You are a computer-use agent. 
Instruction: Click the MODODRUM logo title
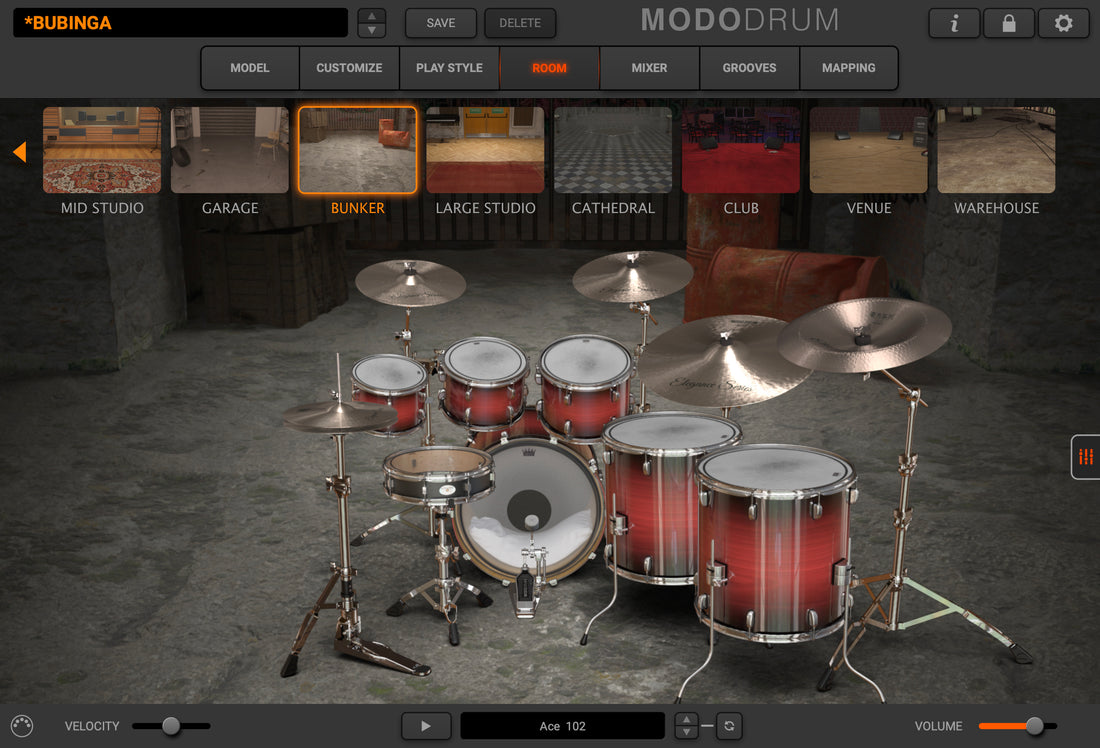740,20
